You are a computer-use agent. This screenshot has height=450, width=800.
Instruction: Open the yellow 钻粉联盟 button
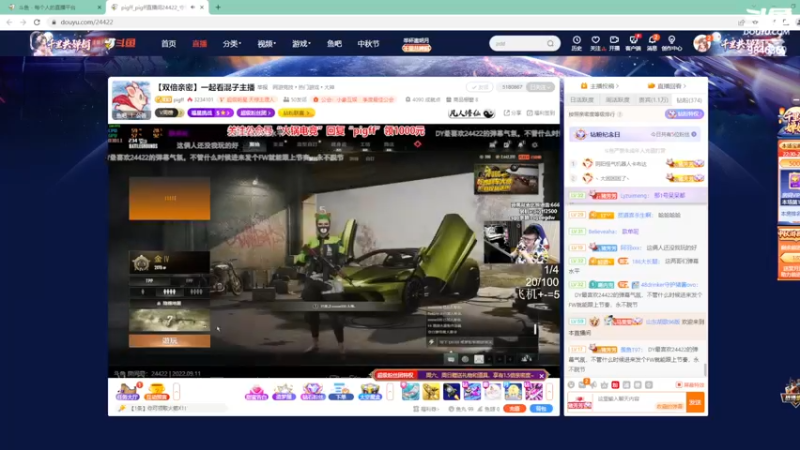point(296,113)
